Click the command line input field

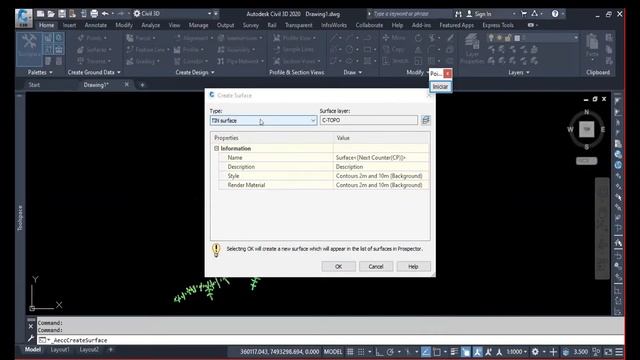331,340
